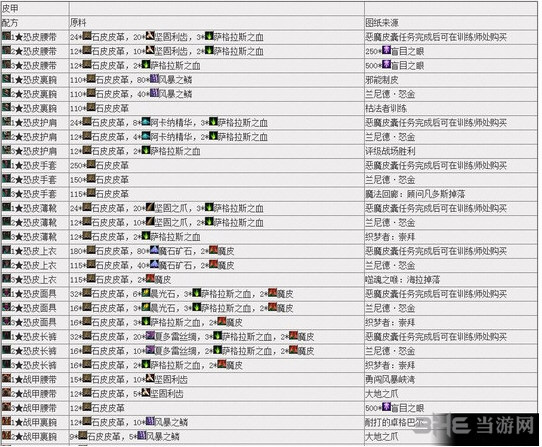542x447 pixels.
Task: Click the 图纸来源 column header
Action: coord(451,22)
